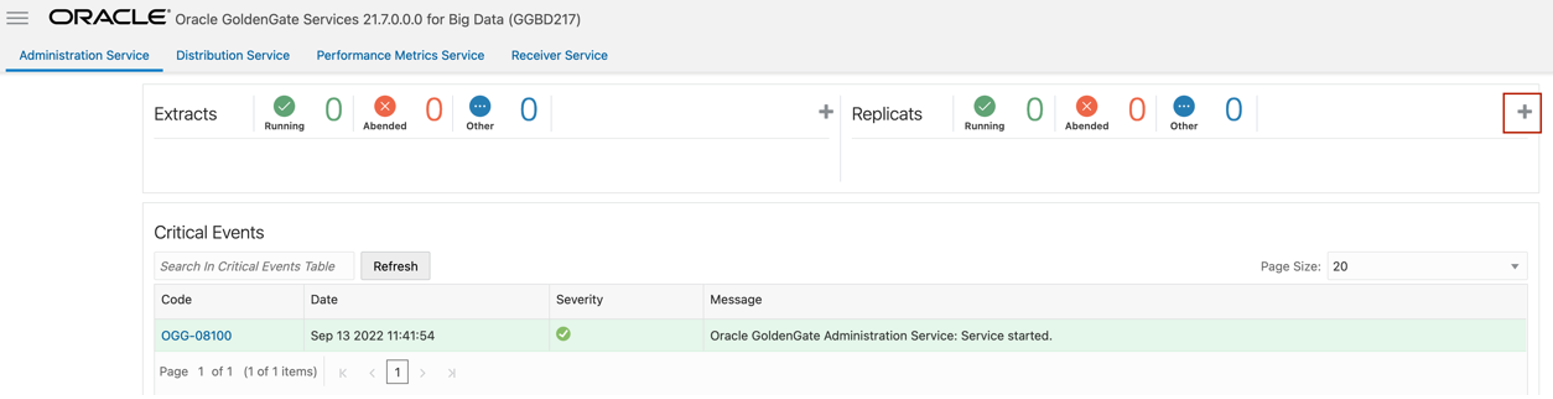Image resolution: width=1553 pixels, height=399 pixels.
Task: Click the Extracts Other blue dots icon
Action: (x=480, y=106)
